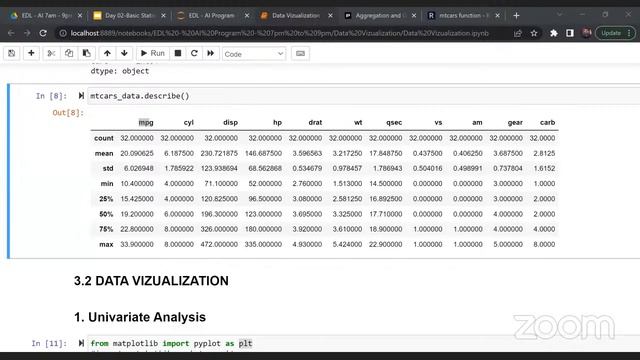Run cell 11 using its side run icon
The image size is (640, 360).
[81, 343]
